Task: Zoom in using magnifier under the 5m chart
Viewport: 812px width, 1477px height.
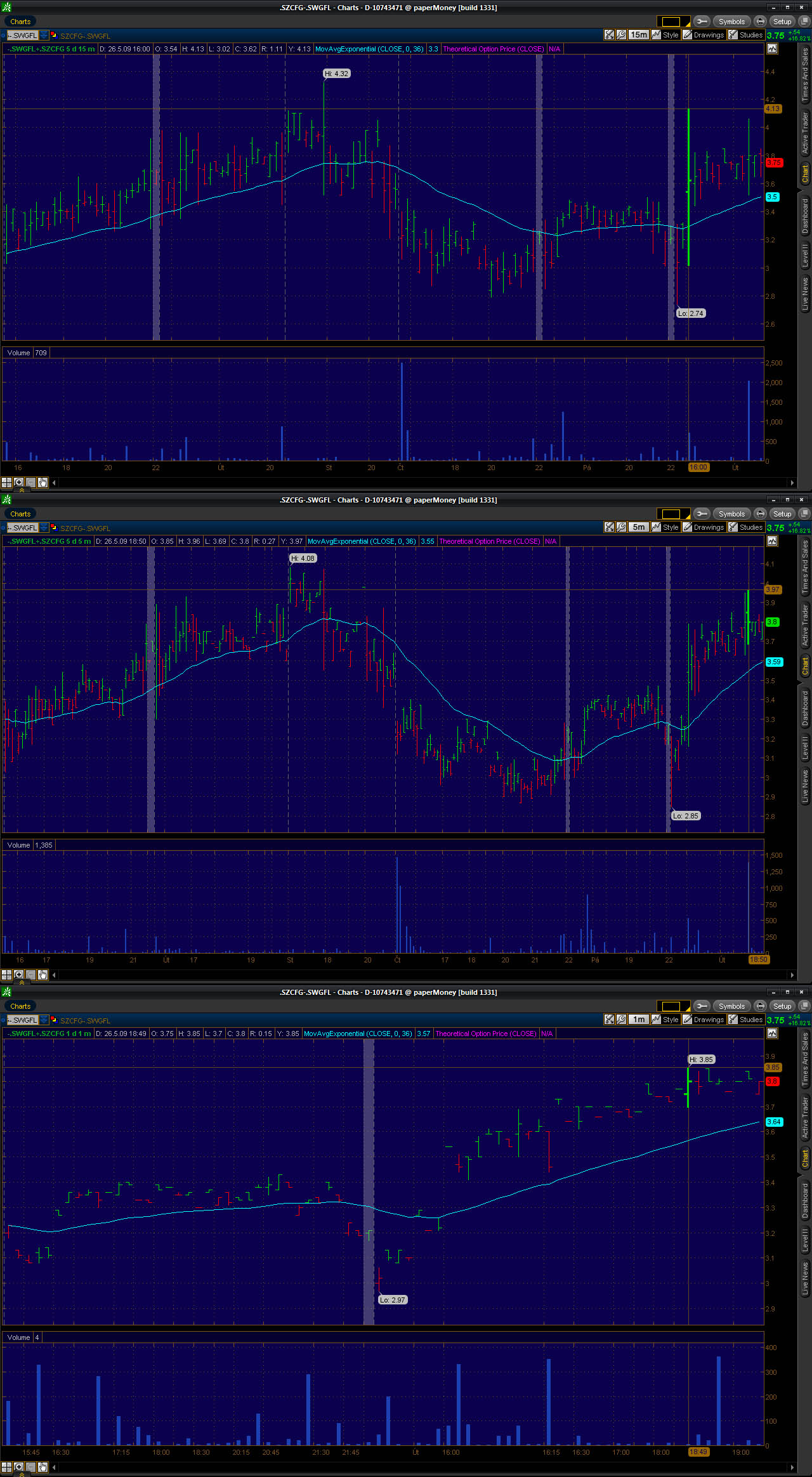Action: coord(18,975)
